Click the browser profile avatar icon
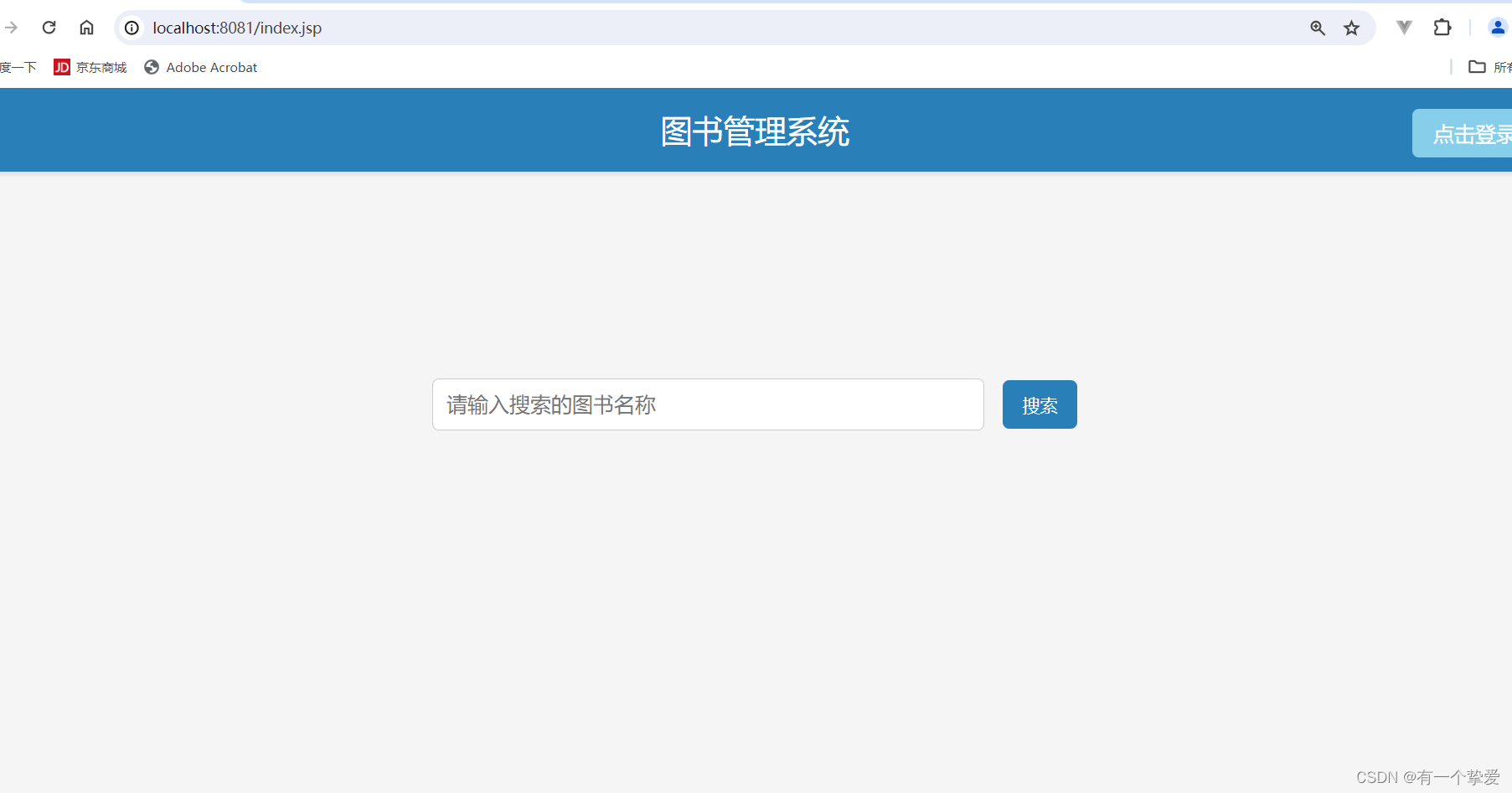Image resolution: width=1512 pixels, height=793 pixels. [x=1497, y=27]
